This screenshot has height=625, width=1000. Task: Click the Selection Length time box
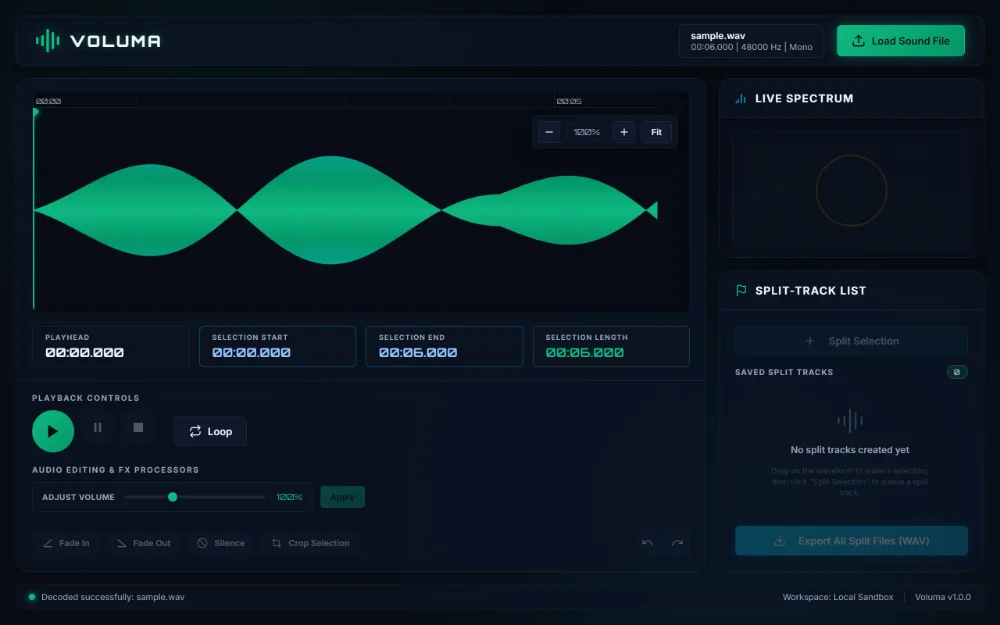pos(611,346)
